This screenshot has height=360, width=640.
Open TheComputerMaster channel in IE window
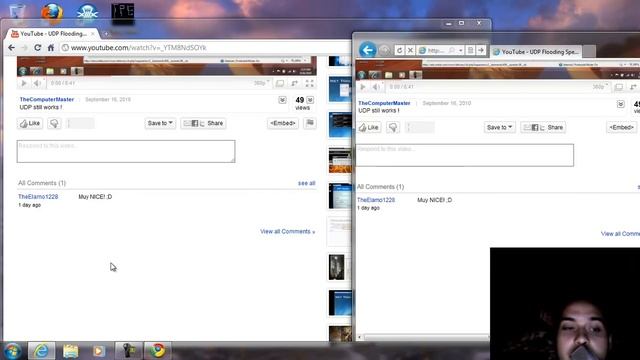(384, 103)
